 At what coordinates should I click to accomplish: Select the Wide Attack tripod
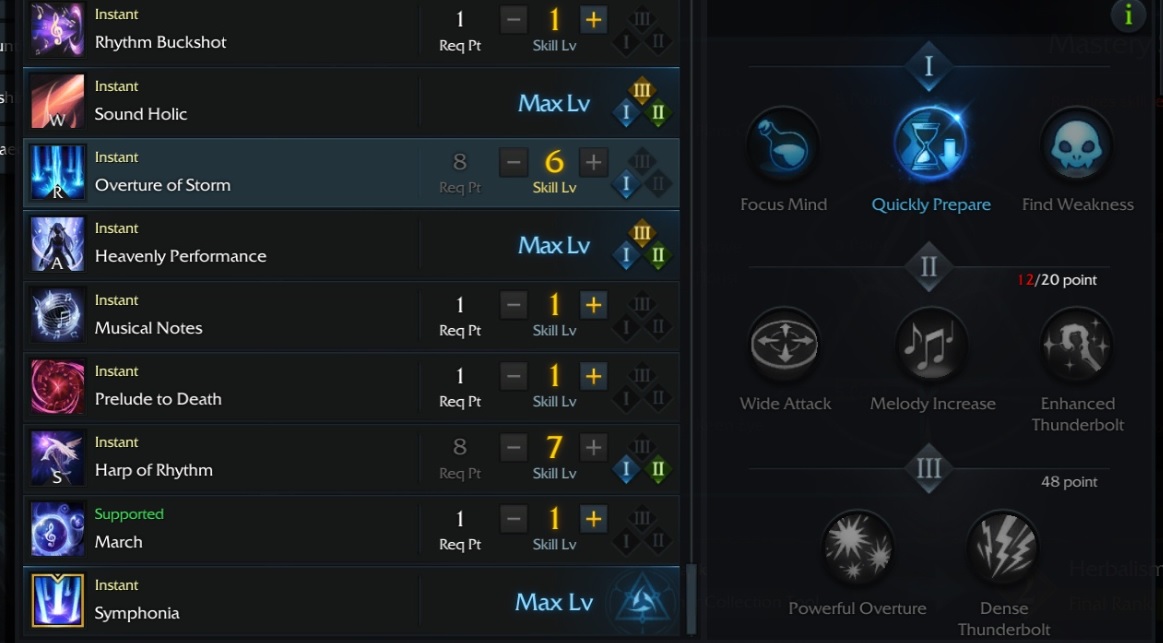point(784,345)
